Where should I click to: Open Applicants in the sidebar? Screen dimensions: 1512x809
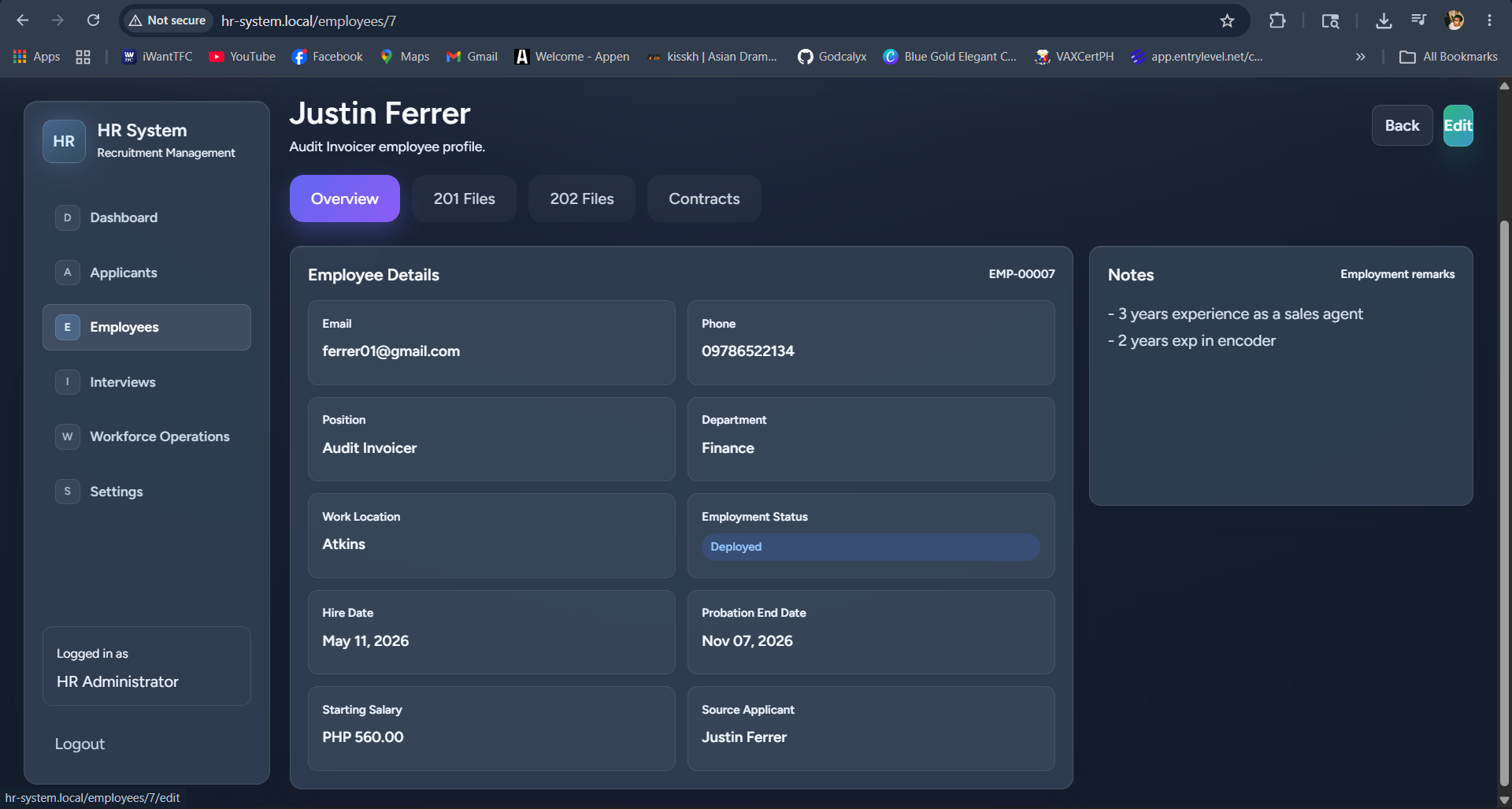pos(146,273)
